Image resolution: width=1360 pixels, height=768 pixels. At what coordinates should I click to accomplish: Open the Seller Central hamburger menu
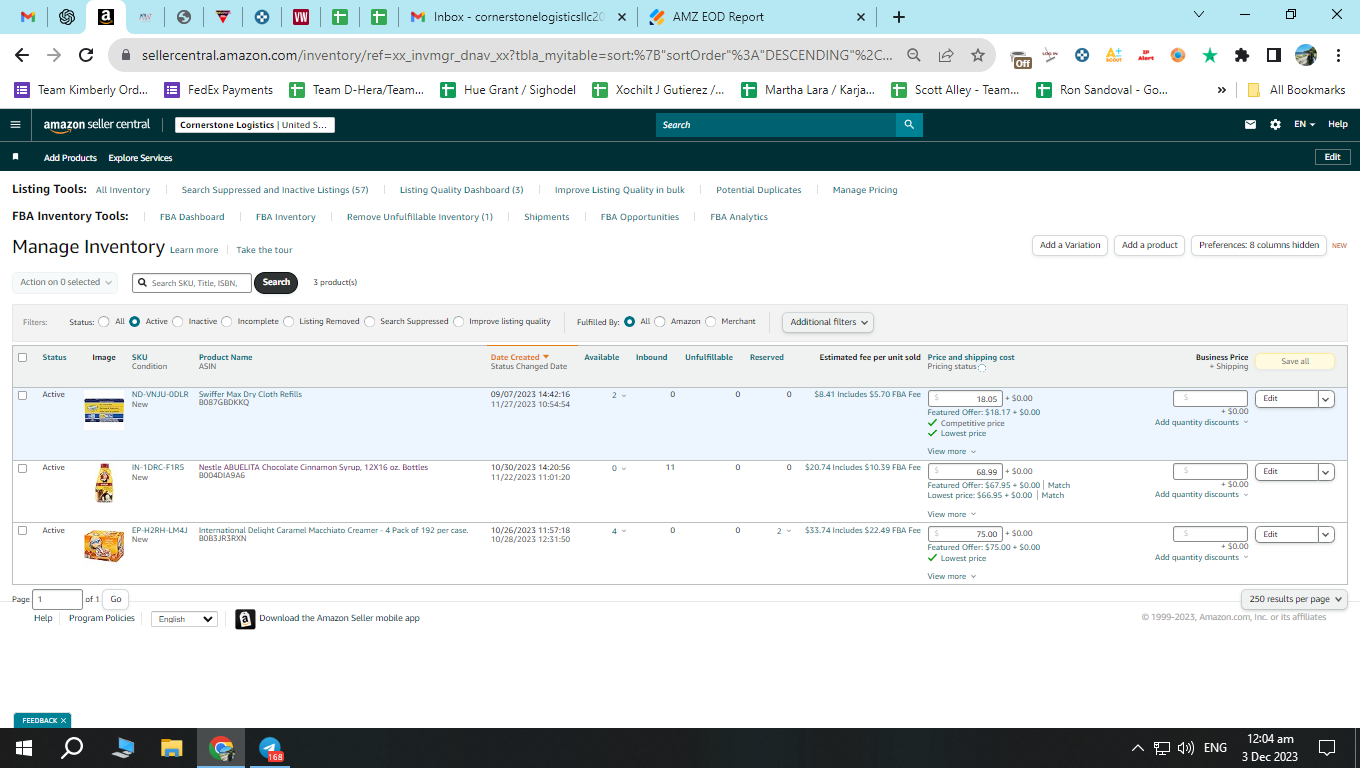pyautogui.click(x=15, y=125)
